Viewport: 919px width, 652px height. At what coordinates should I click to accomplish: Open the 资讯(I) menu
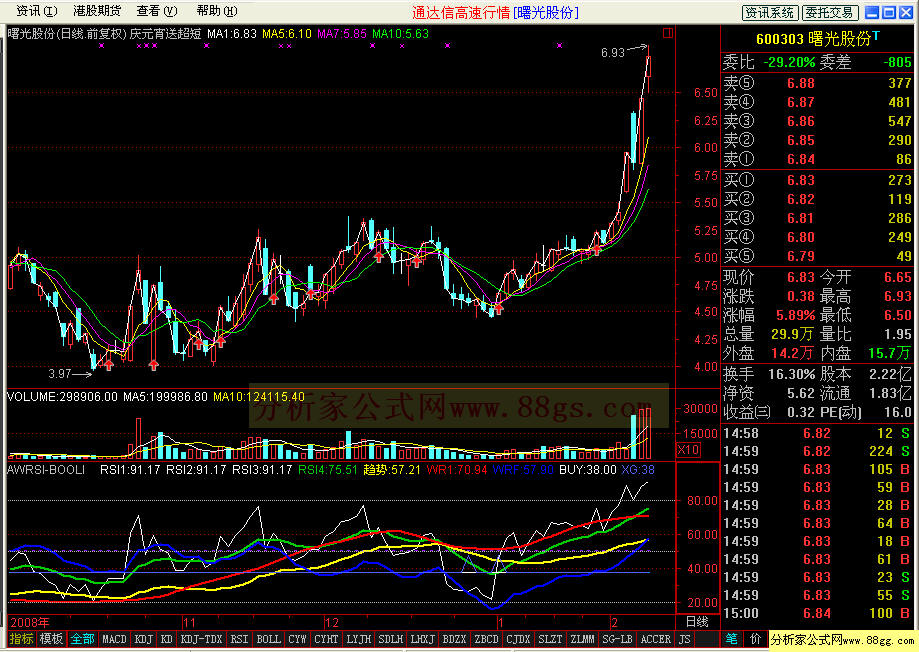(x=36, y=11)
